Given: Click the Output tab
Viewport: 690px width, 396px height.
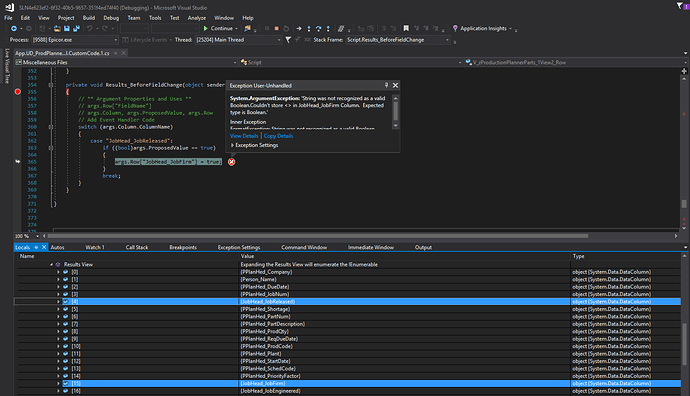Looking at the screenshot, I should pyautogui.click(x=423, y=247).
